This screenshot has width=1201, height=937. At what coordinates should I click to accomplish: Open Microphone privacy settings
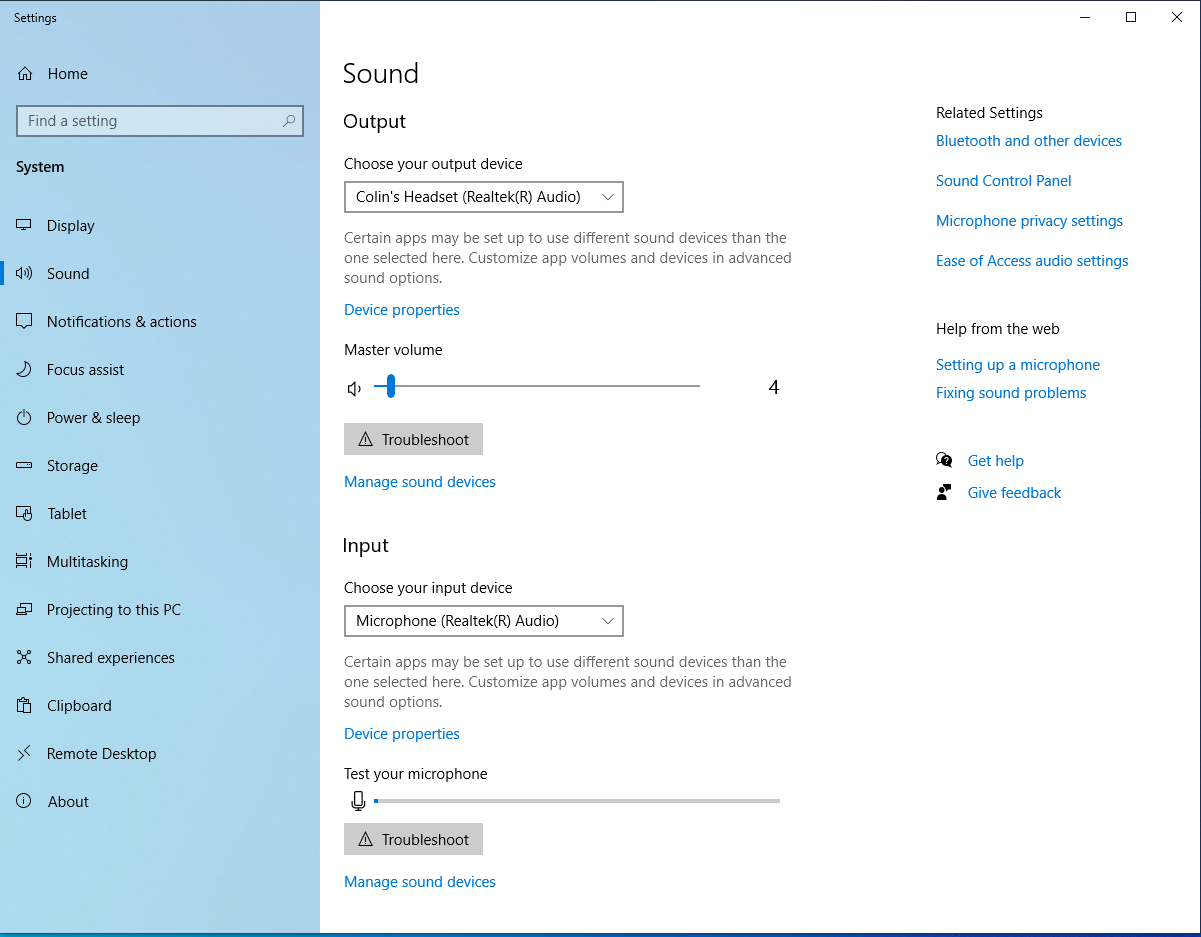point(1029,221)
